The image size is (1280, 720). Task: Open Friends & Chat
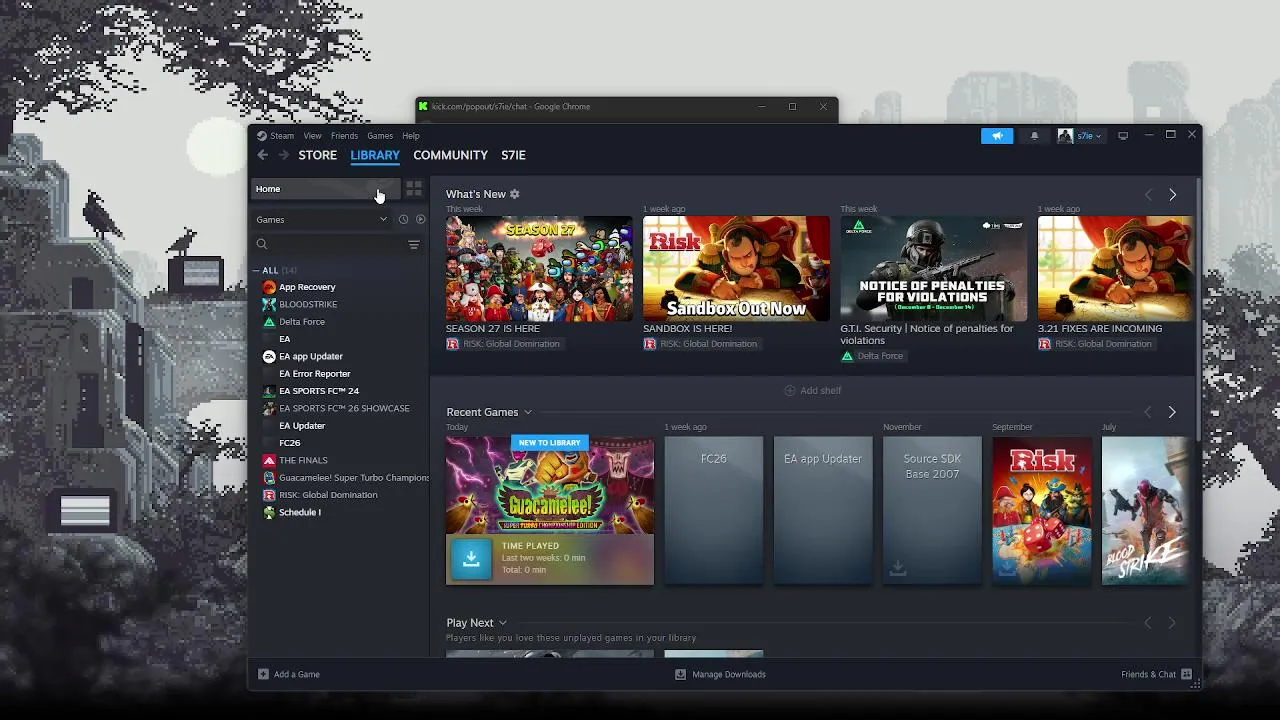point(1156,674)
